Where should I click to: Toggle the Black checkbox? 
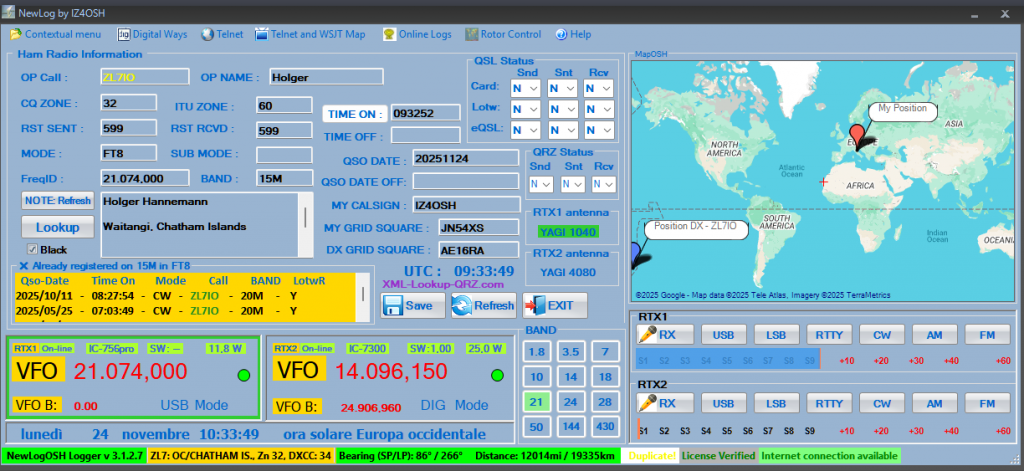pyautogui.click(x=32, y=249)
